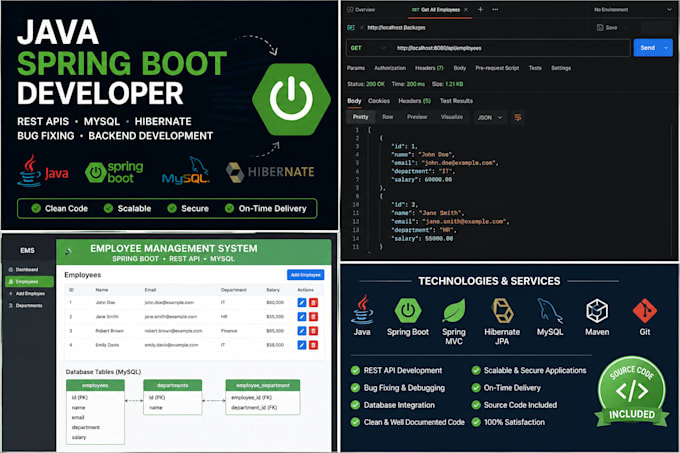Click the green check beside Scalable

click(x=108, y=209)
